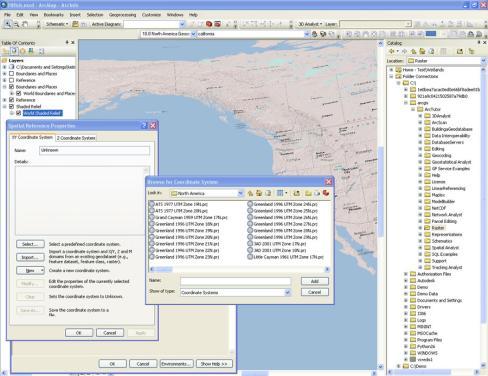
Task: Switch to the Z Coordinate System tab
Action: tap(76, 138)
